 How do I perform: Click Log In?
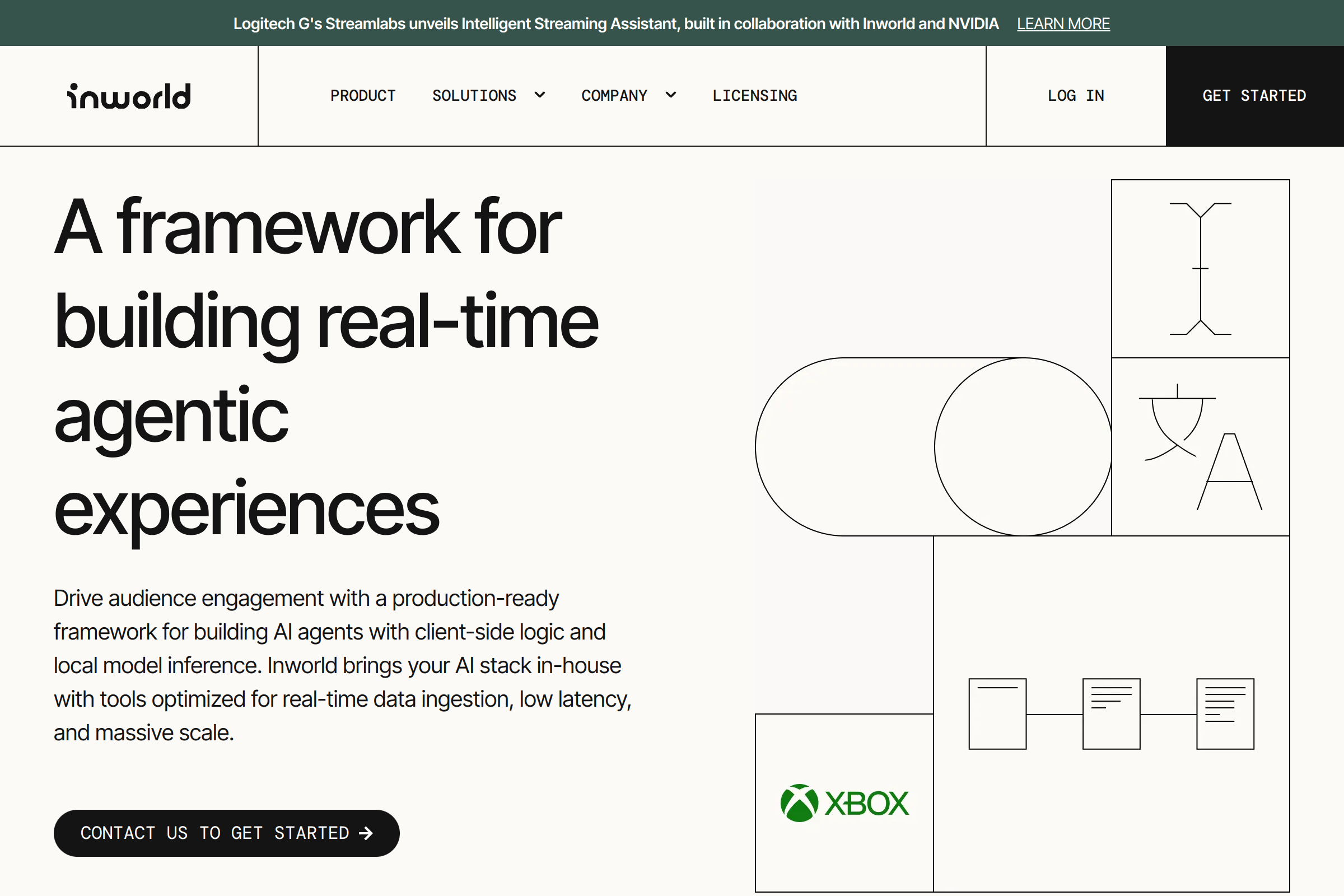[x=1075, y=95]
